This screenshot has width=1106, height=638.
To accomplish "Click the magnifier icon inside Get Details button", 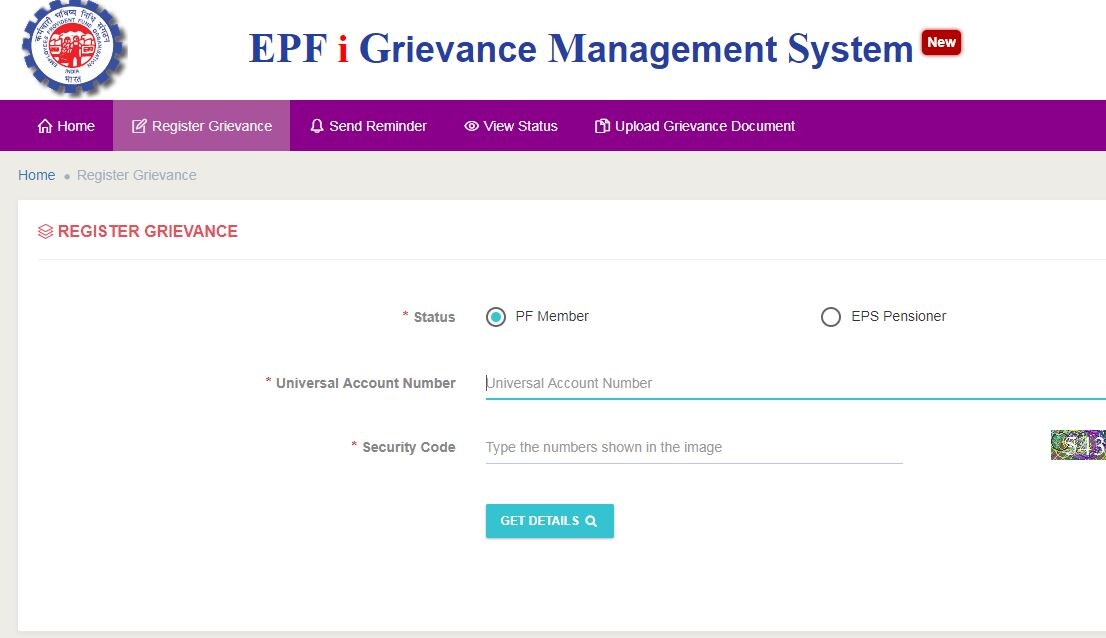I will click(591, 521).
